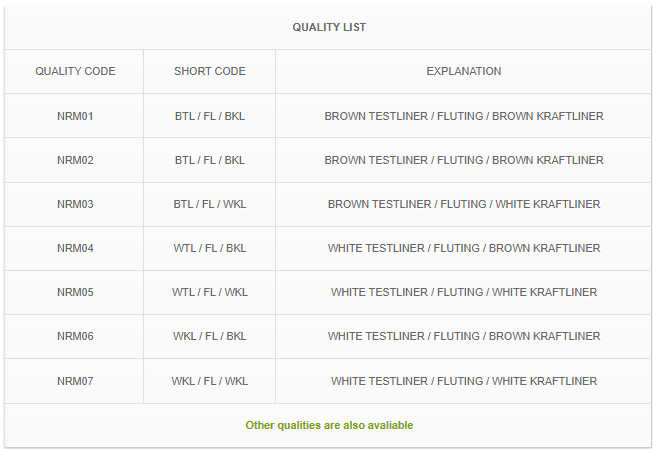Click the QUALITY LIST table title
This screenshot has width=653, height=449.
coord(329,27)
